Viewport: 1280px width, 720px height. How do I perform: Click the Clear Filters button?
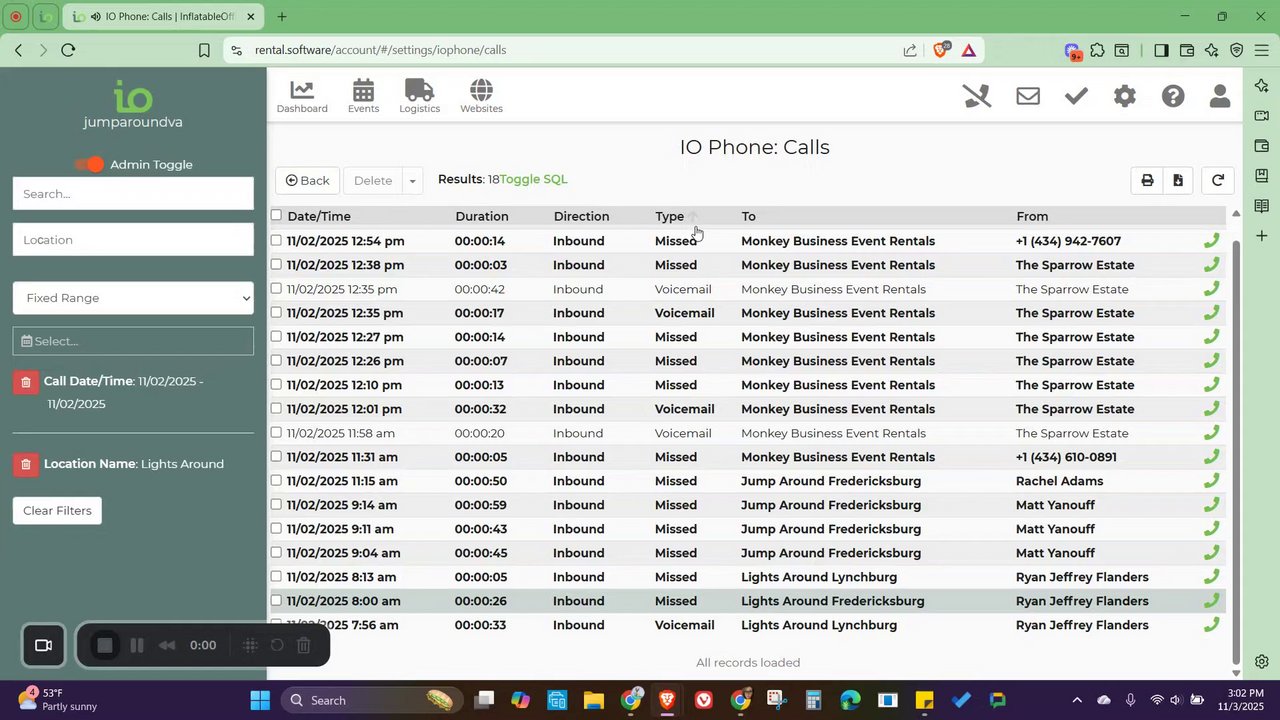pyautogui.click(x=57, y=511)
